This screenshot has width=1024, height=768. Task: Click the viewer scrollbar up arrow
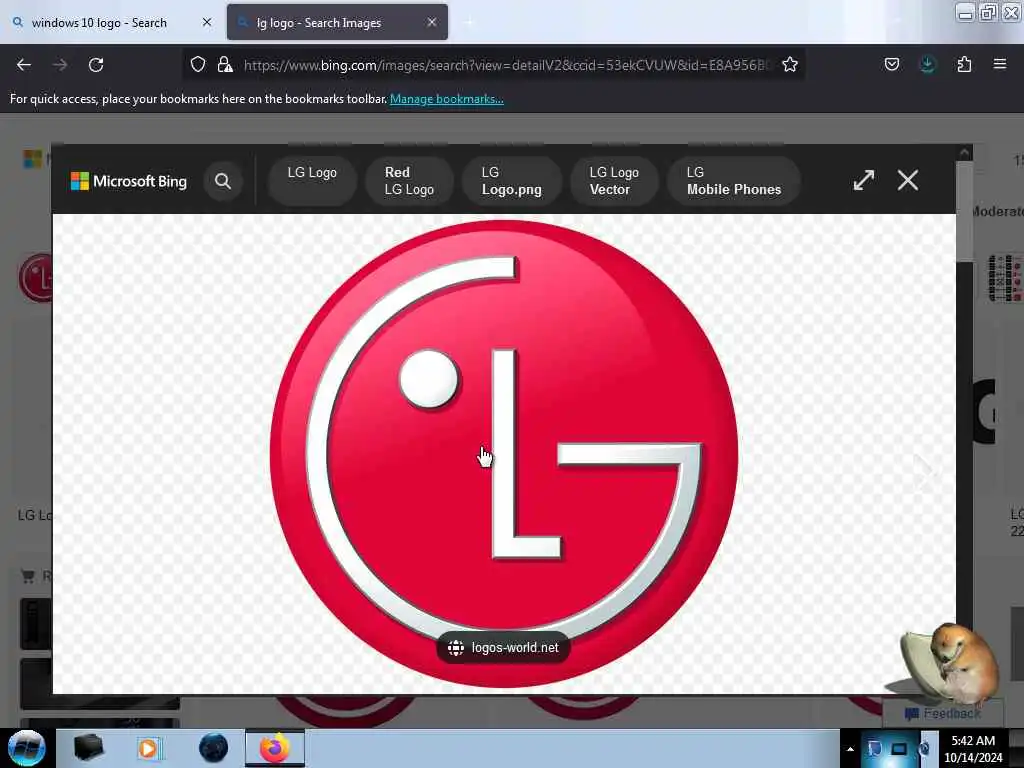click(964, 153)
